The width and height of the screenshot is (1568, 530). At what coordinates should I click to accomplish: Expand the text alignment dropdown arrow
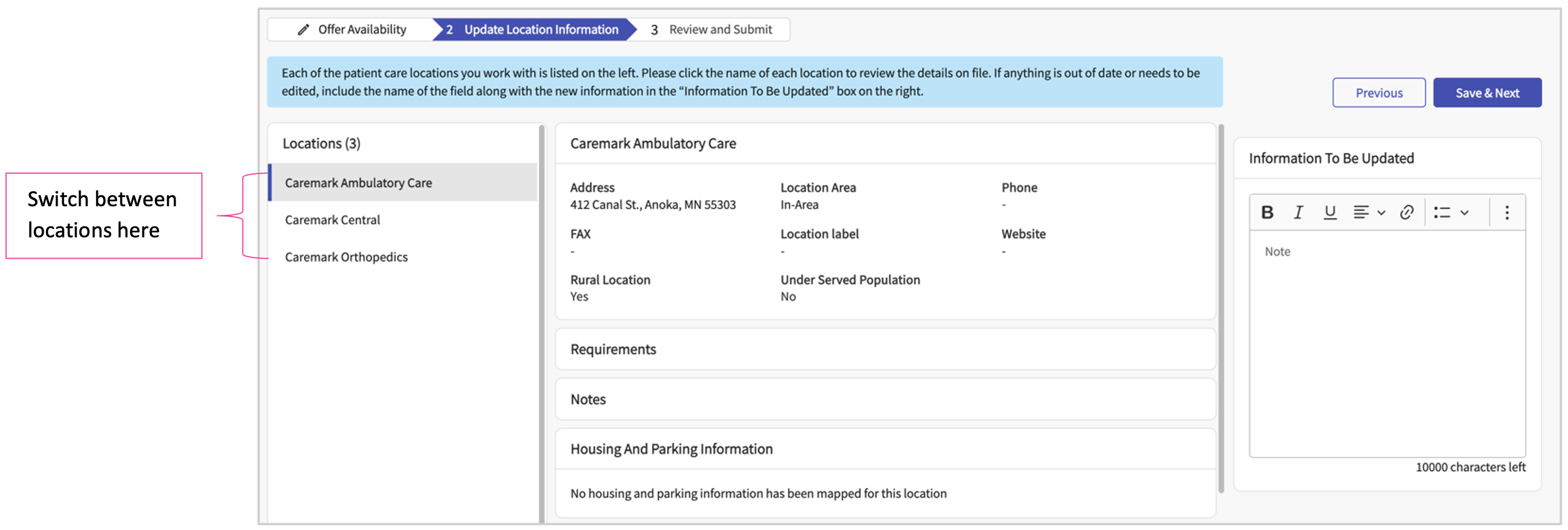(x=1382, y=213)
